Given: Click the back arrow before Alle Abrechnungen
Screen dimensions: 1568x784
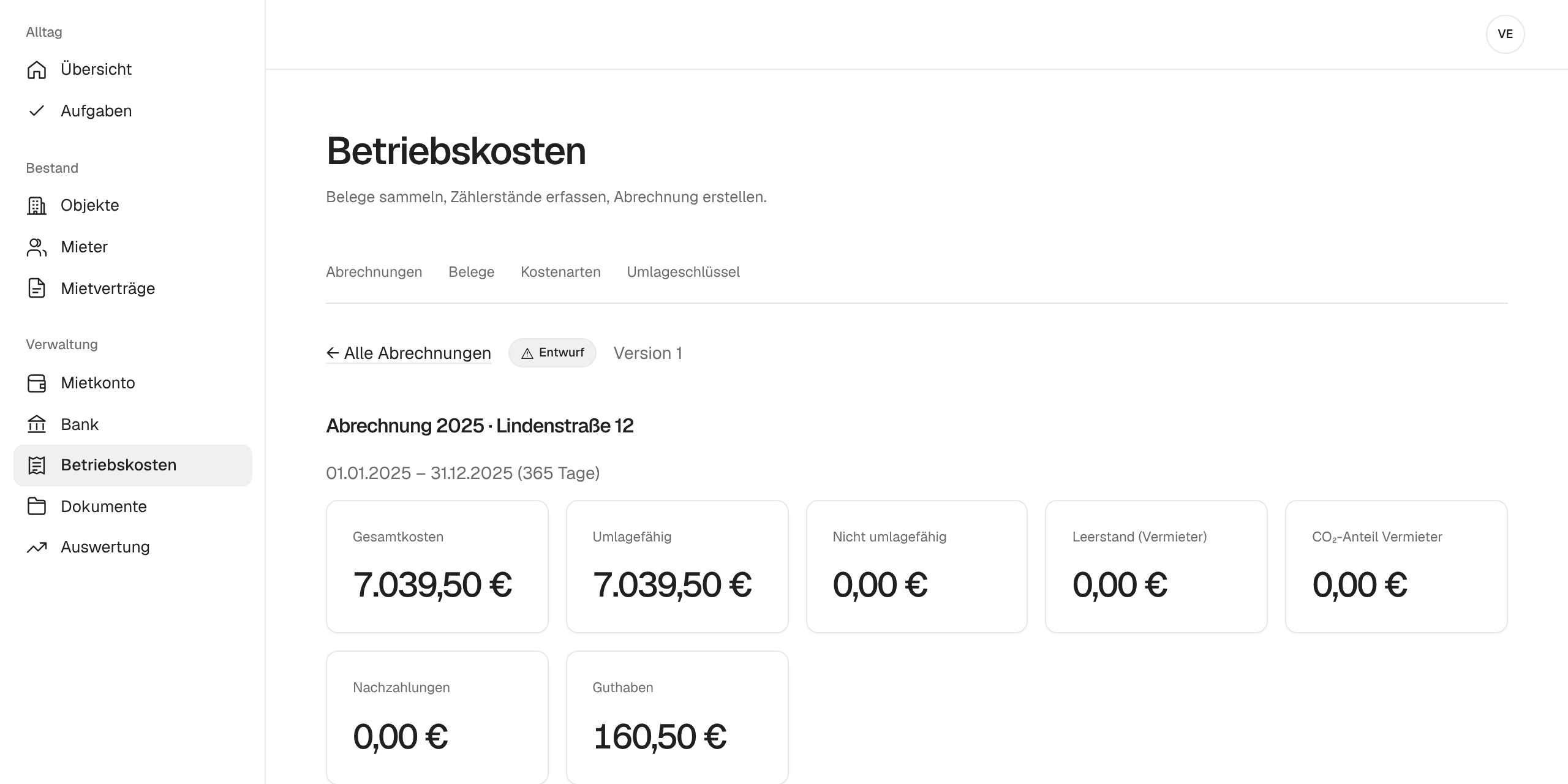Looking at the screenshot, I should tap(333, 353).
